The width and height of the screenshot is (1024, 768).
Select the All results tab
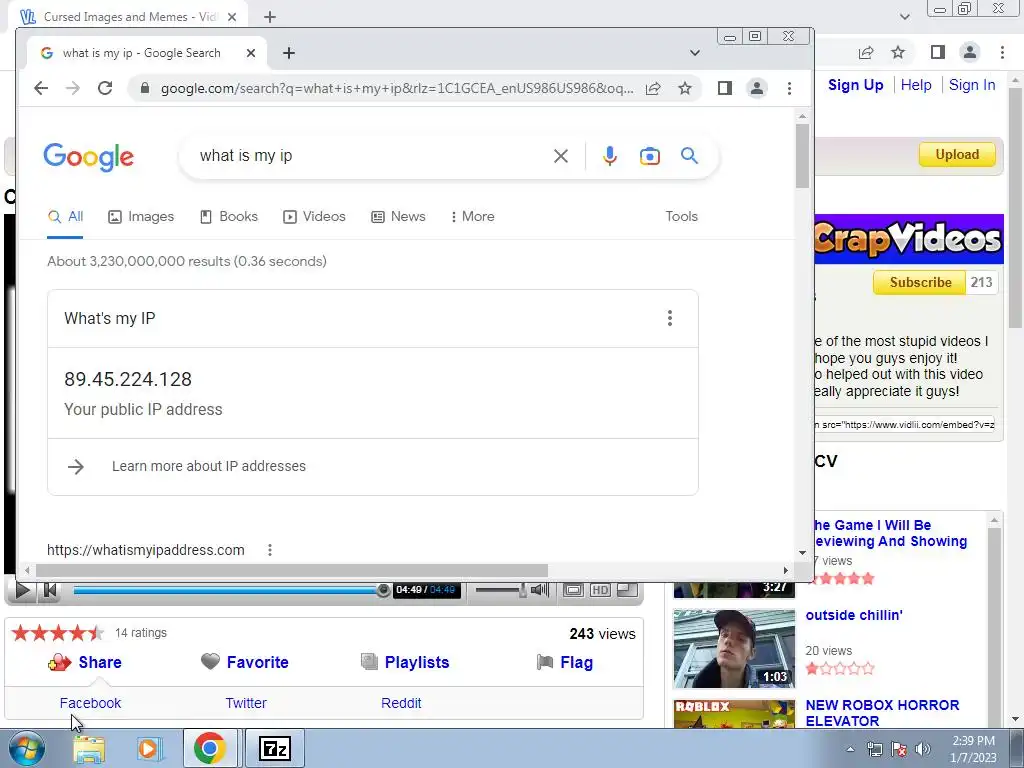click(x=65, y=216)
